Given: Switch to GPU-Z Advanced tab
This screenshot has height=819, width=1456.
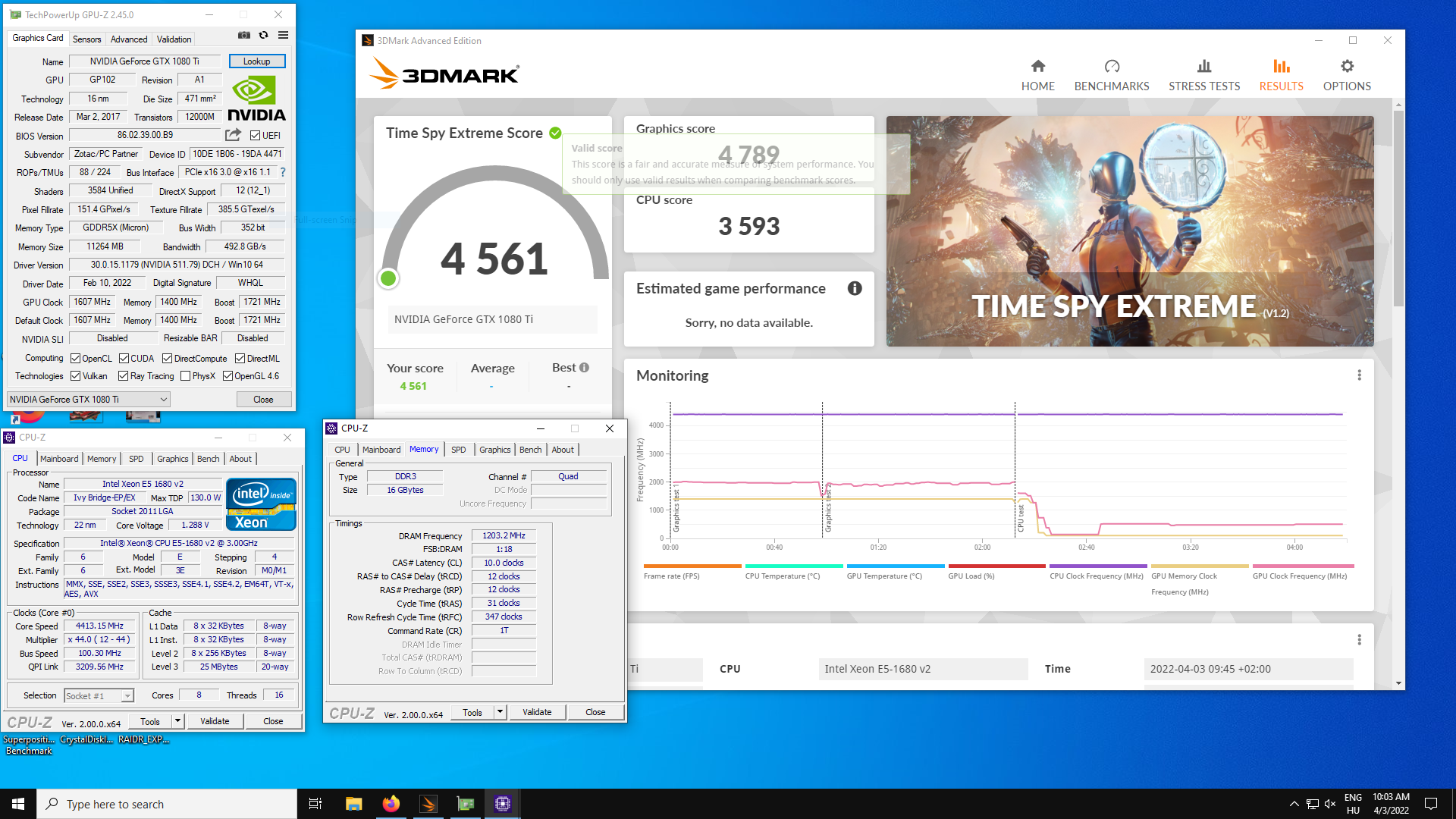Looking at the screenshot, I should coord(129,39).
